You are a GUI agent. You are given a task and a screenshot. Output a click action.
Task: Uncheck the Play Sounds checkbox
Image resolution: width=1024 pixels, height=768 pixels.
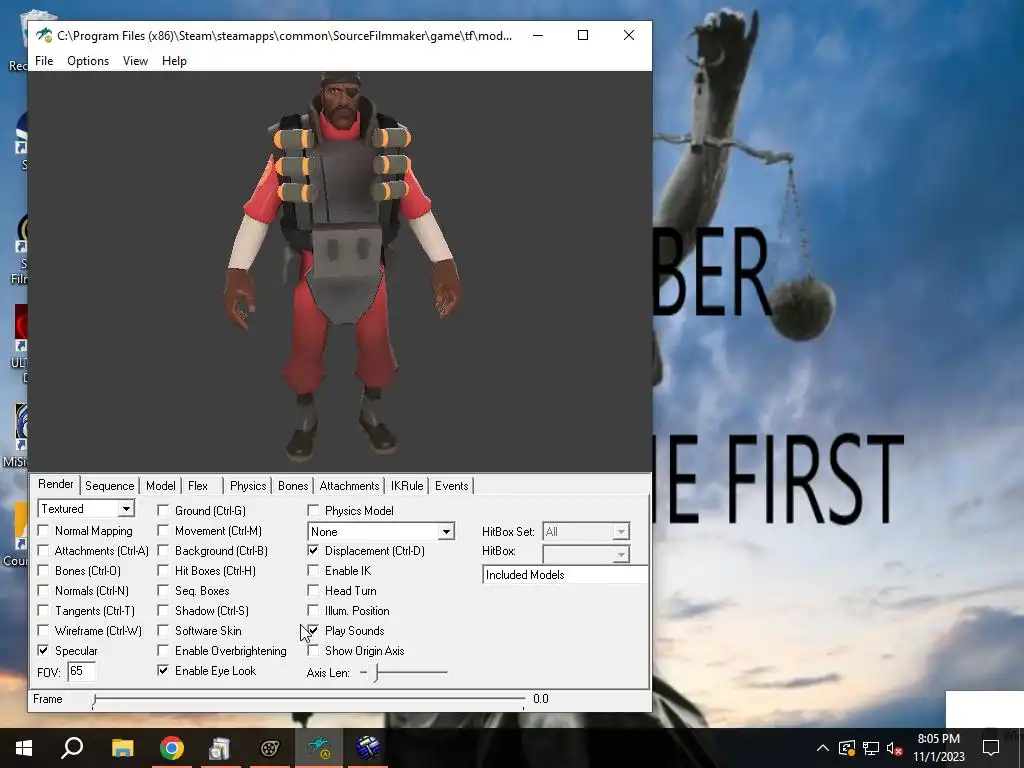pos(313,631)
